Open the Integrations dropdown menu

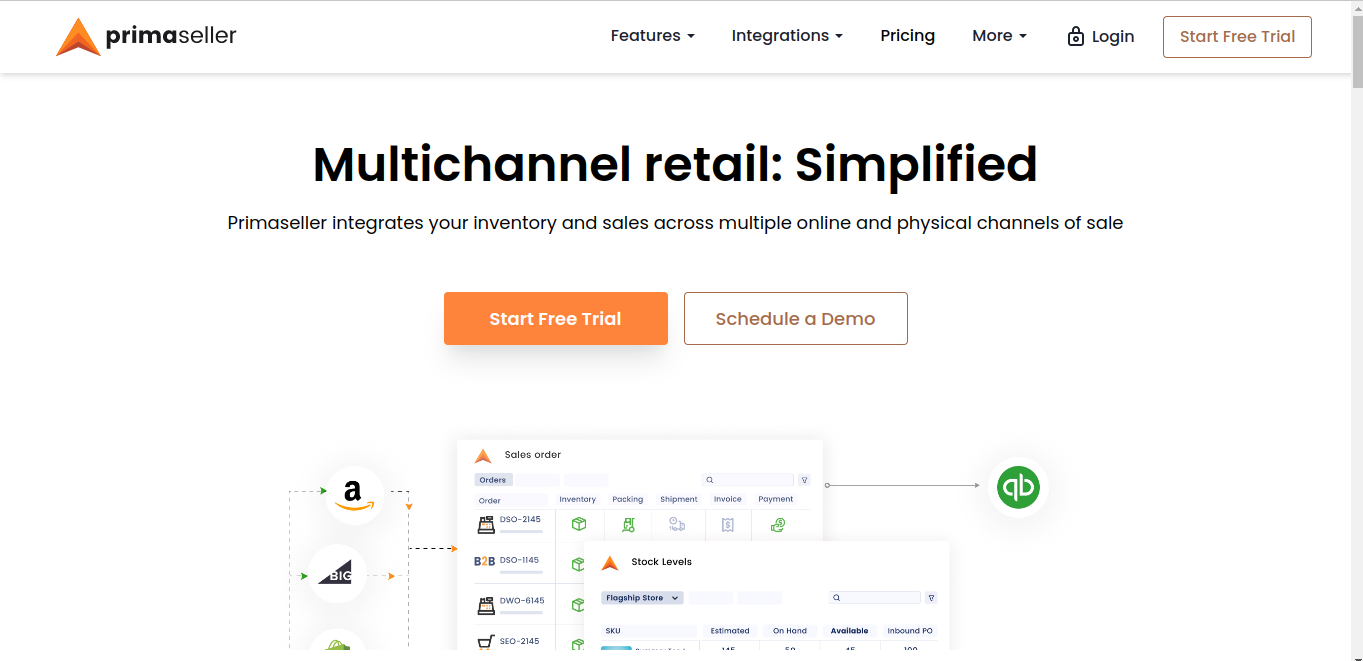[787, 36]
